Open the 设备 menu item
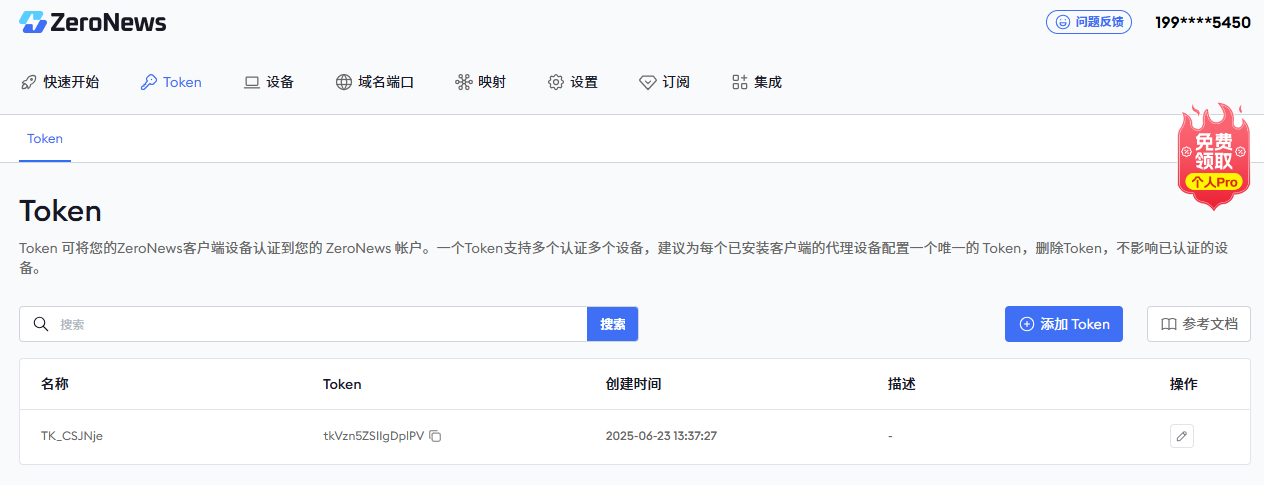1264x485 pixels. click(269, 82)
